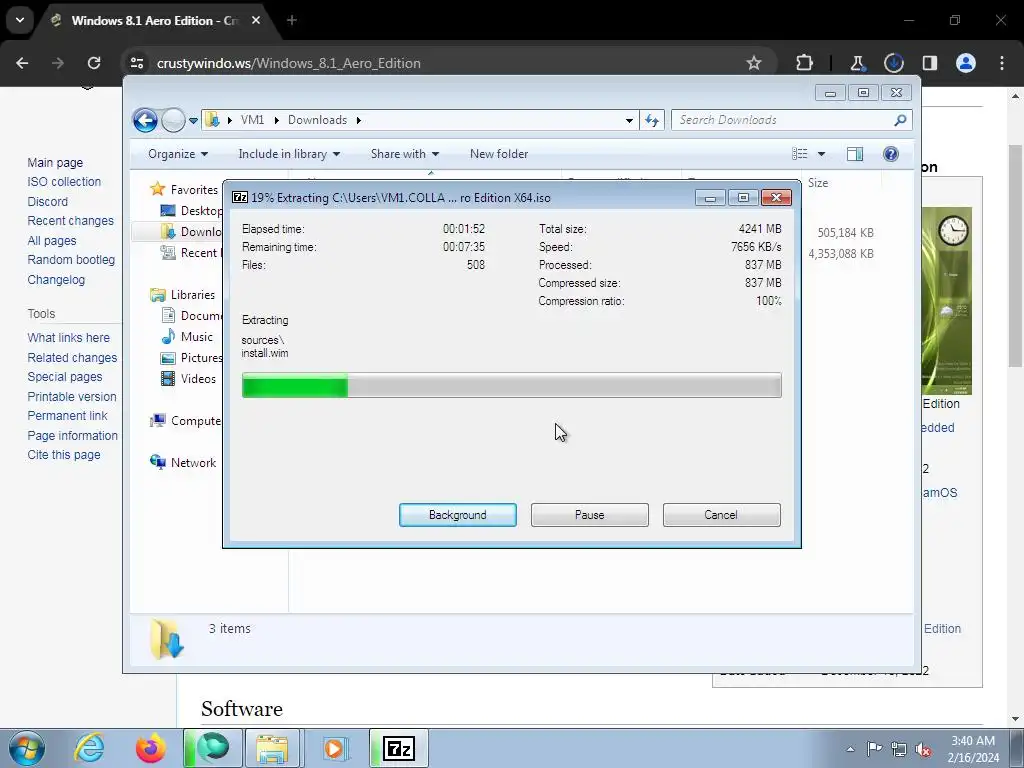
Task: Click the Size column header
Action: 818,184
